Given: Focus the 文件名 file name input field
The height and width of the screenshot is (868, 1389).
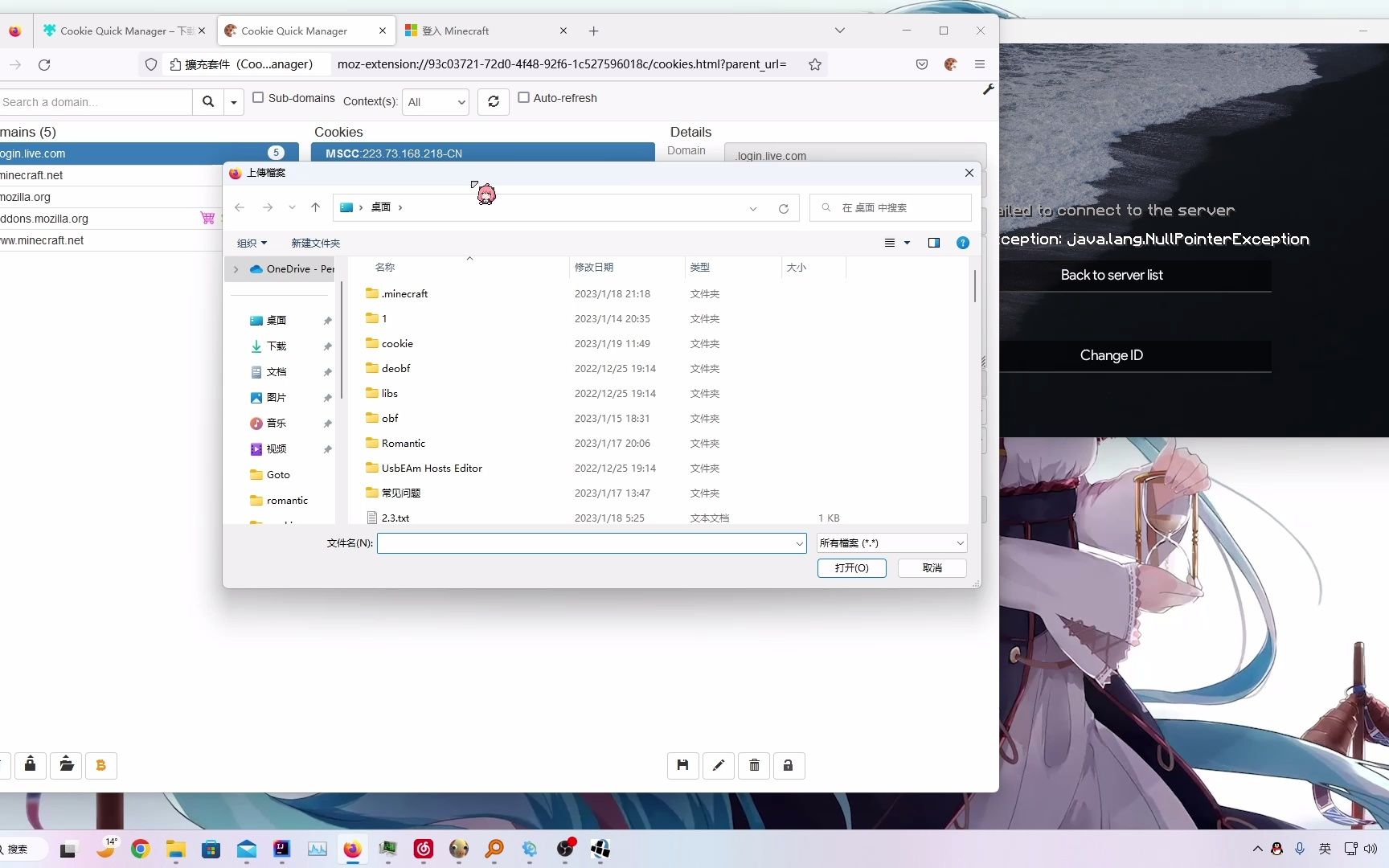Looking at the screenshot, I should pyautogui.click(x=592, y=543).
